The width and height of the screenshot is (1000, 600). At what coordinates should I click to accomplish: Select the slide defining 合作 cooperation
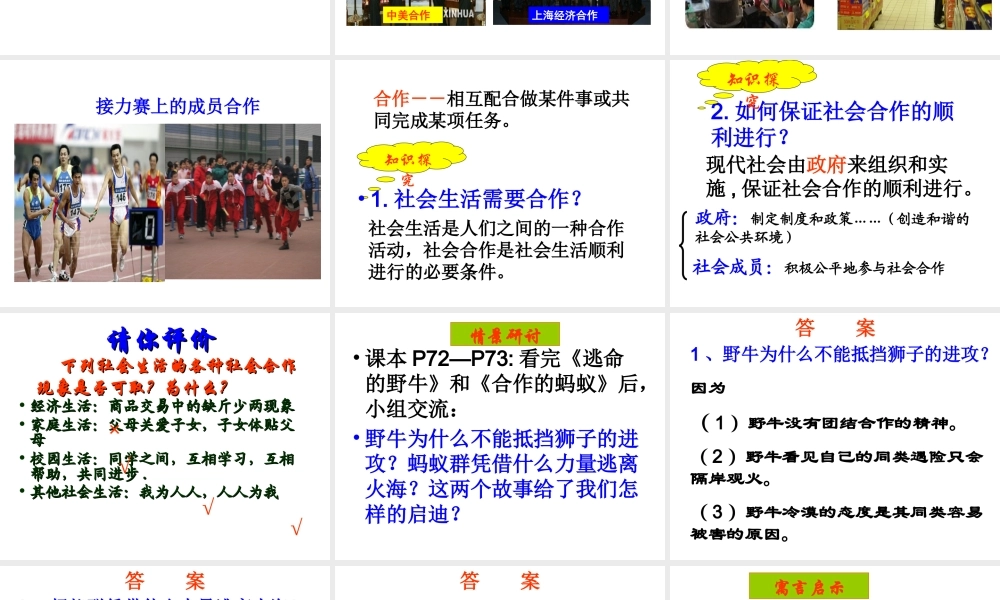(x=499, y=183)
